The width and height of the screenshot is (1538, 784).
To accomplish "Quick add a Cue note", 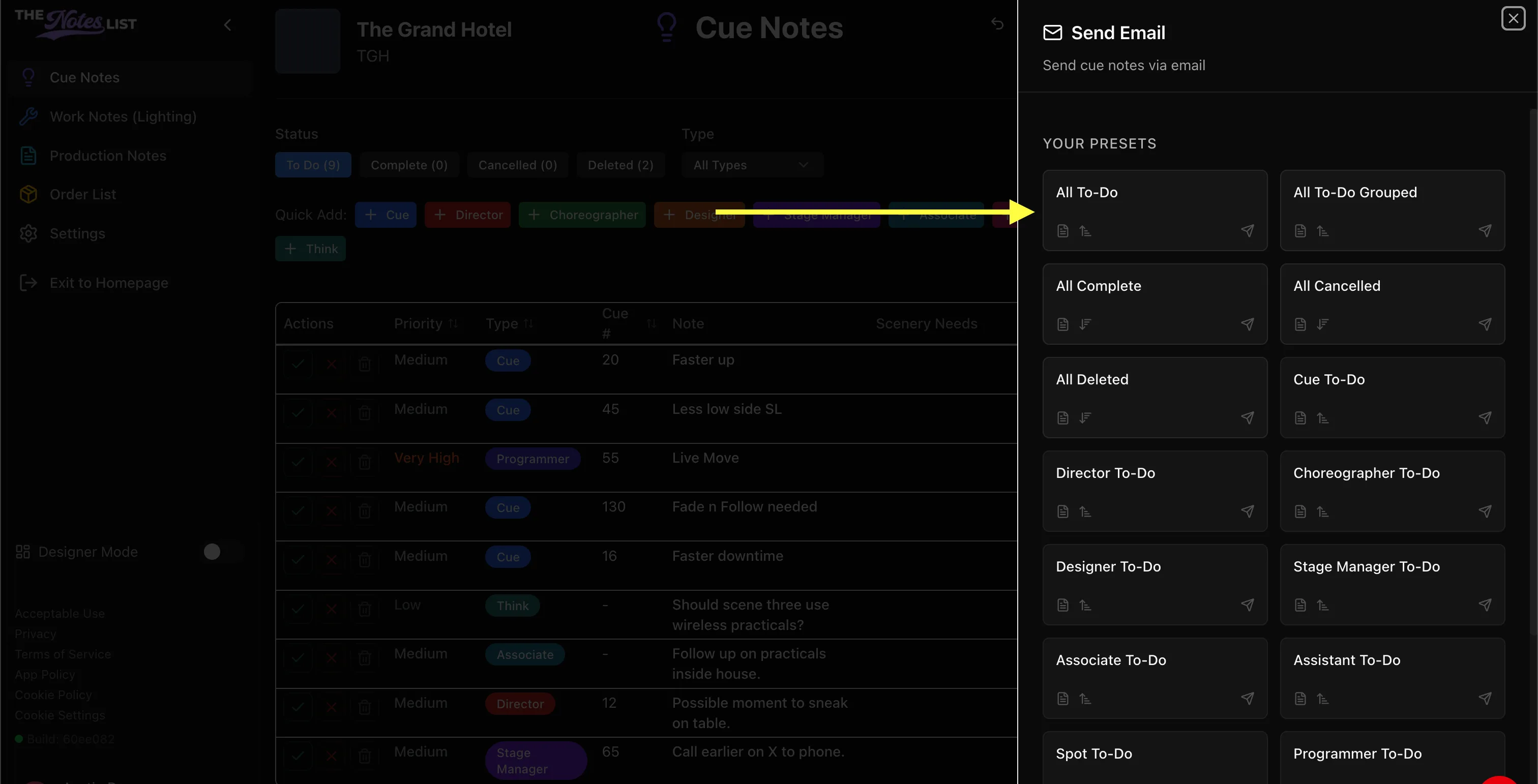I will click(386, 215).
